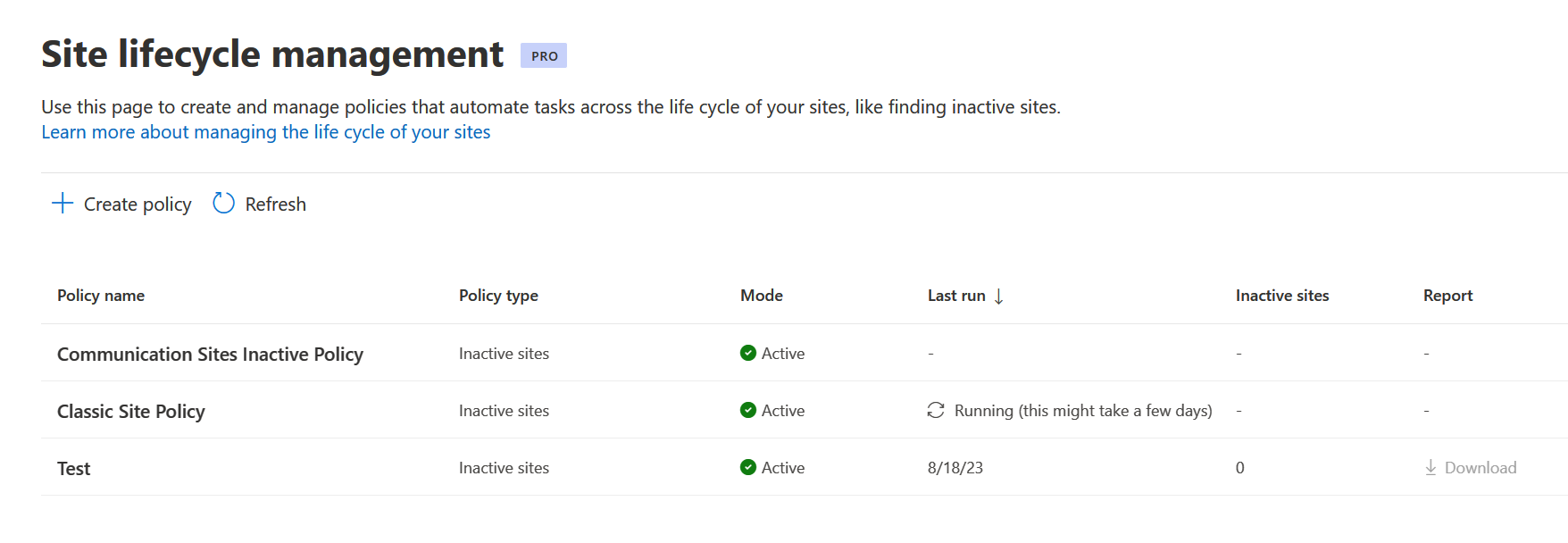Click the Refresh button label
This screenshot has width=1568, height=543.
(x=275, y=203)
